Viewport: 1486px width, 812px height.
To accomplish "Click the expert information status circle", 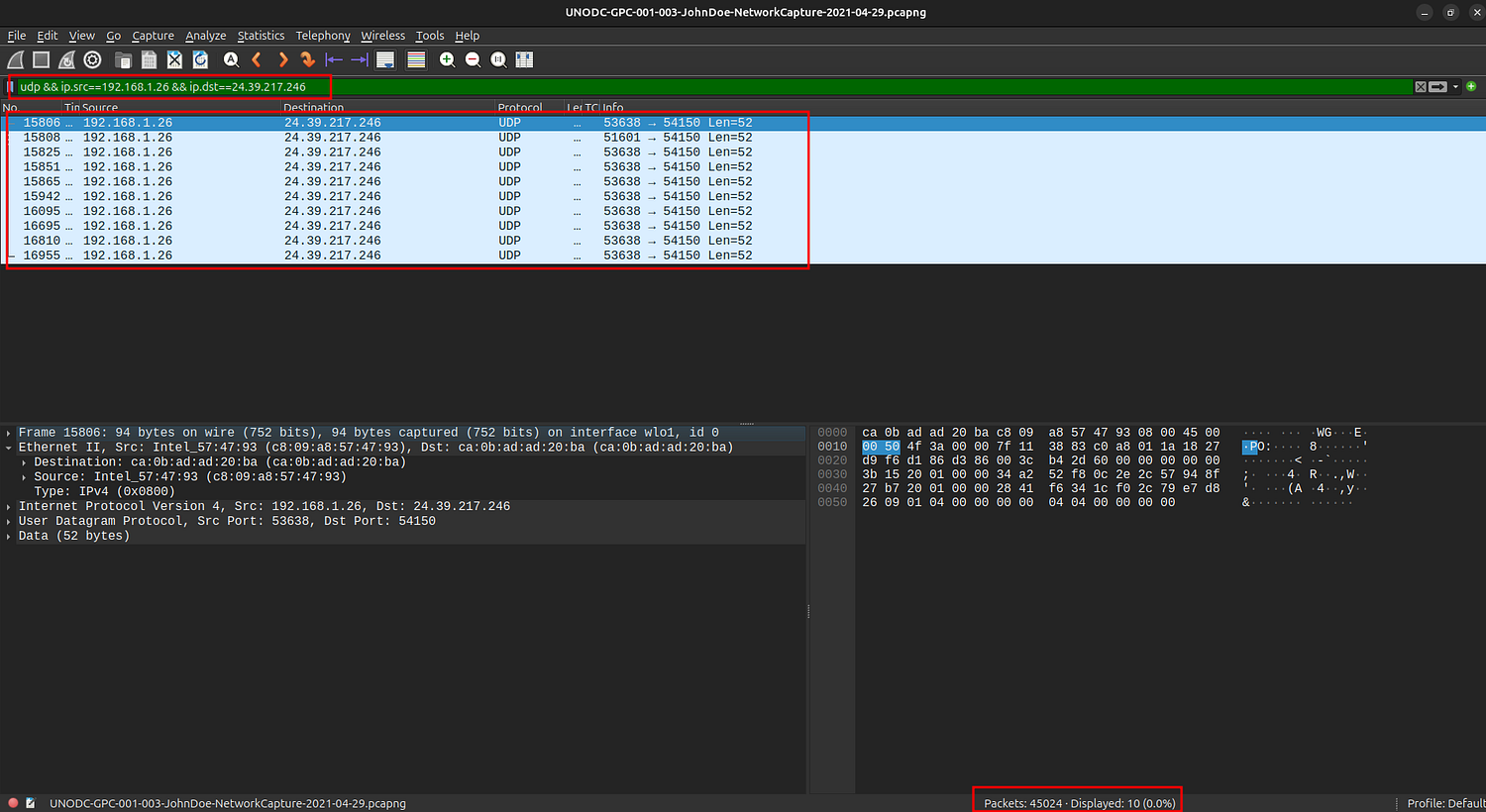I will (x=13, y=803).
